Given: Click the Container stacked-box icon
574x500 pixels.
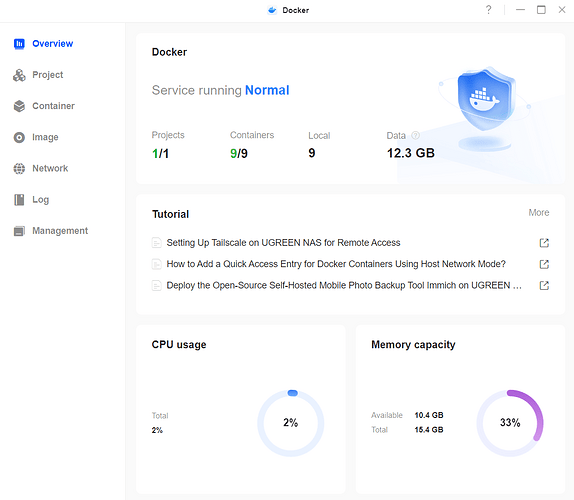Looking at the screenshot, I should 19,106.
